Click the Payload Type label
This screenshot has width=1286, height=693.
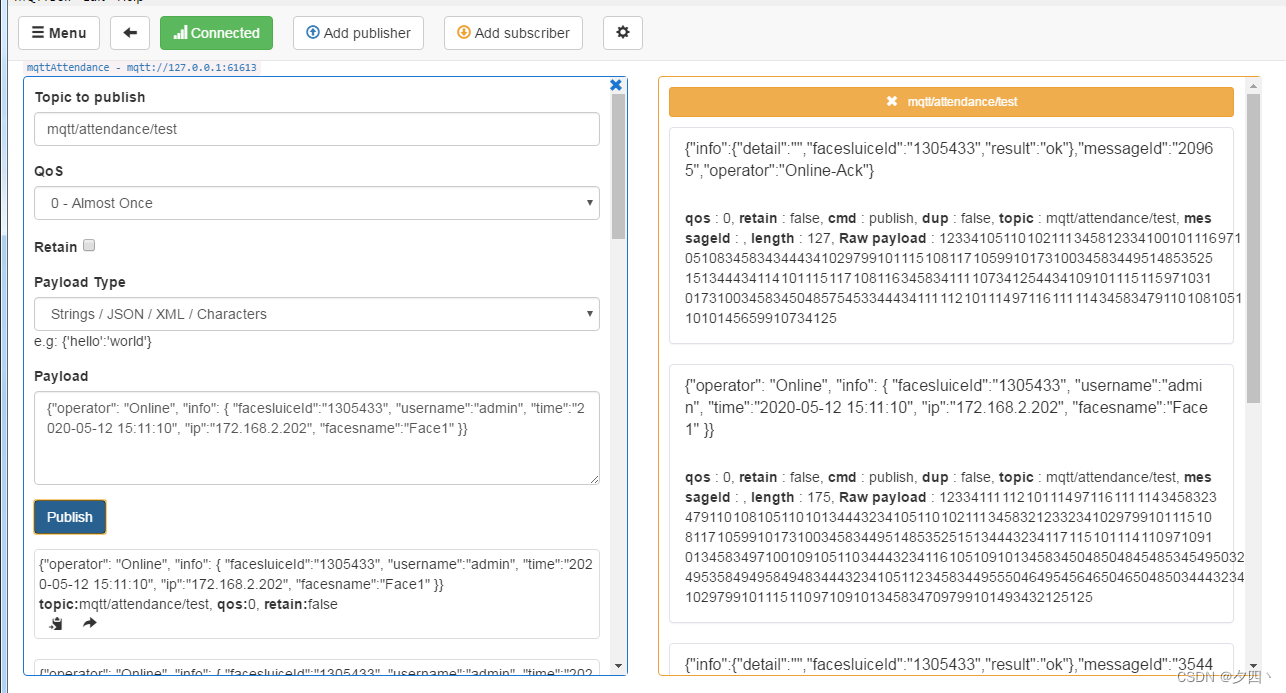point(80,282)
